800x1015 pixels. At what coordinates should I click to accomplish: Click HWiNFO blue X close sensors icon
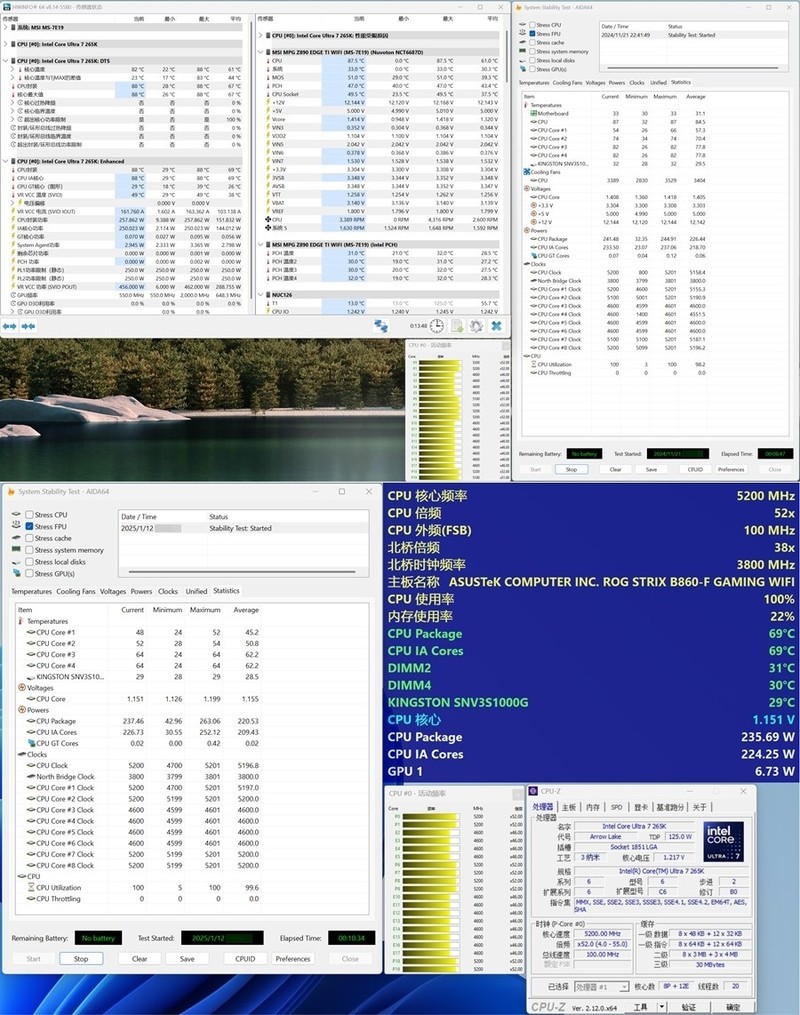pos(497,326)
